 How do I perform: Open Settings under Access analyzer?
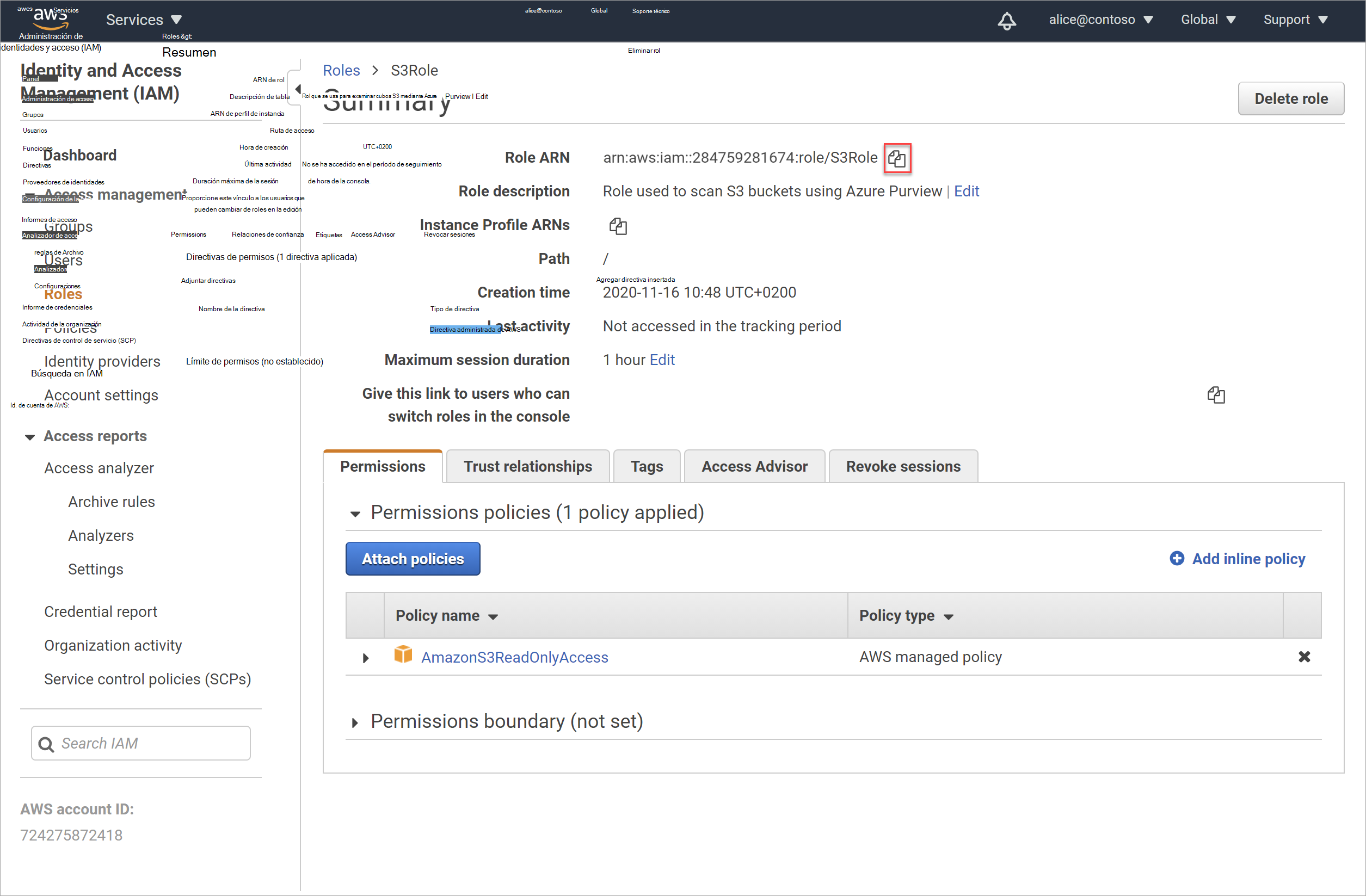pos(95,570)
